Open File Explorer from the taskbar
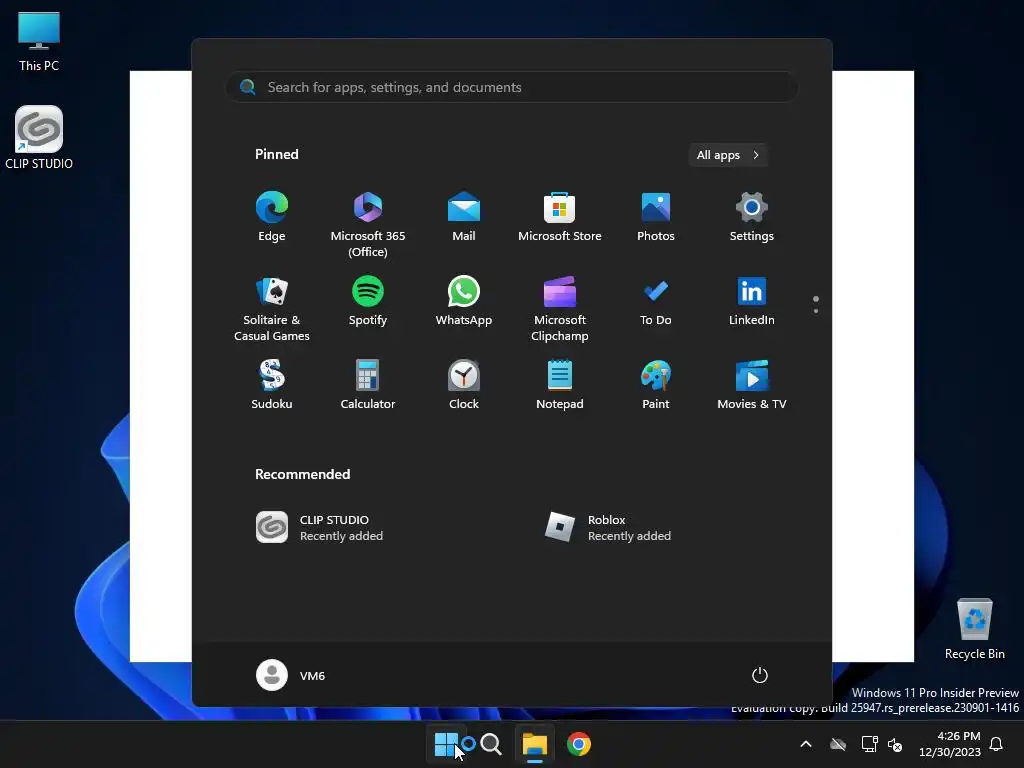 534,744
